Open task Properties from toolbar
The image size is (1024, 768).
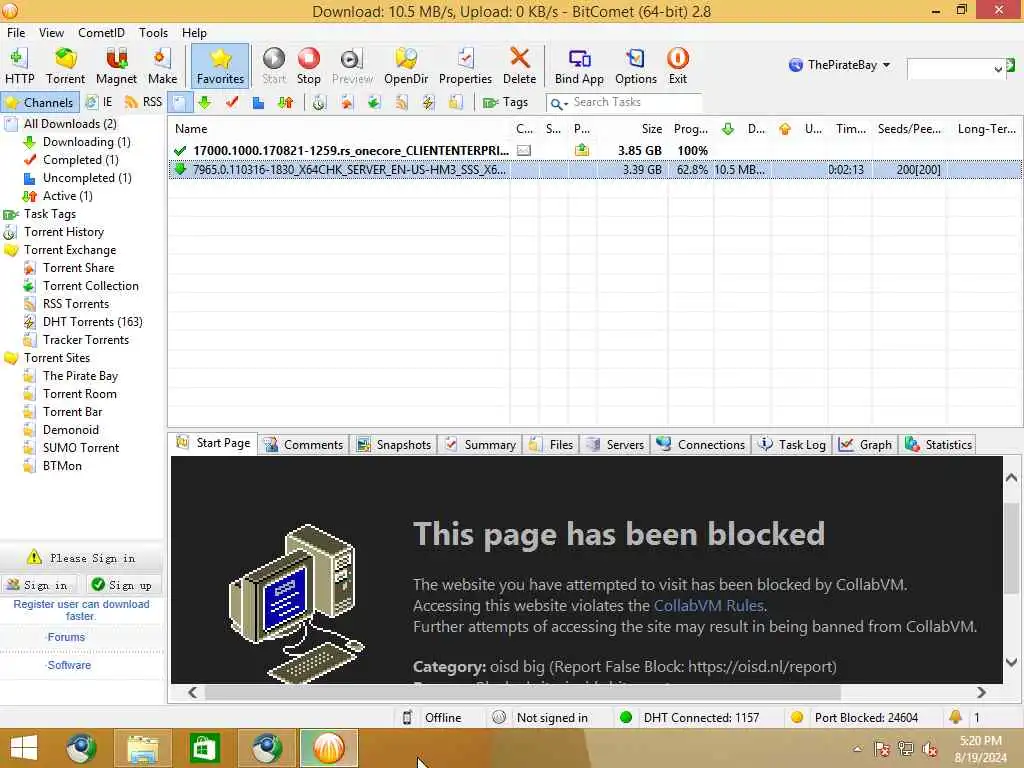(465, 66)
